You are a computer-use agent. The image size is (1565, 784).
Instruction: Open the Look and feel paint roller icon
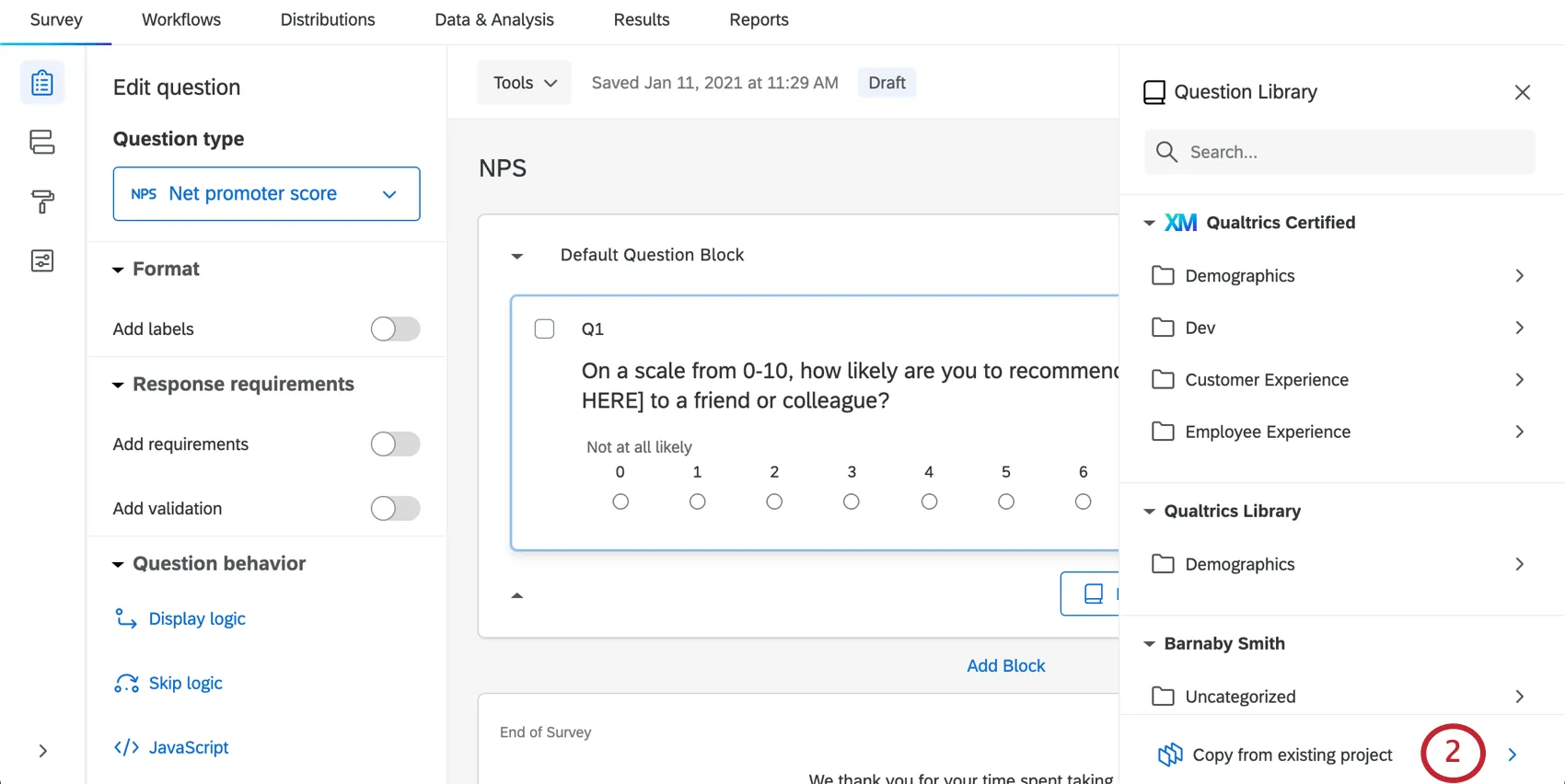42,202
